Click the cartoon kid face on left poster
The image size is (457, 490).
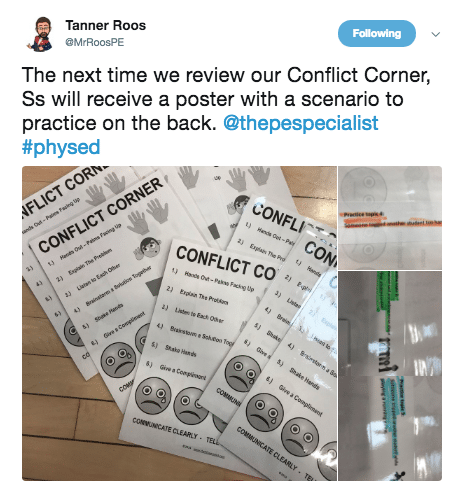(148, 247)
